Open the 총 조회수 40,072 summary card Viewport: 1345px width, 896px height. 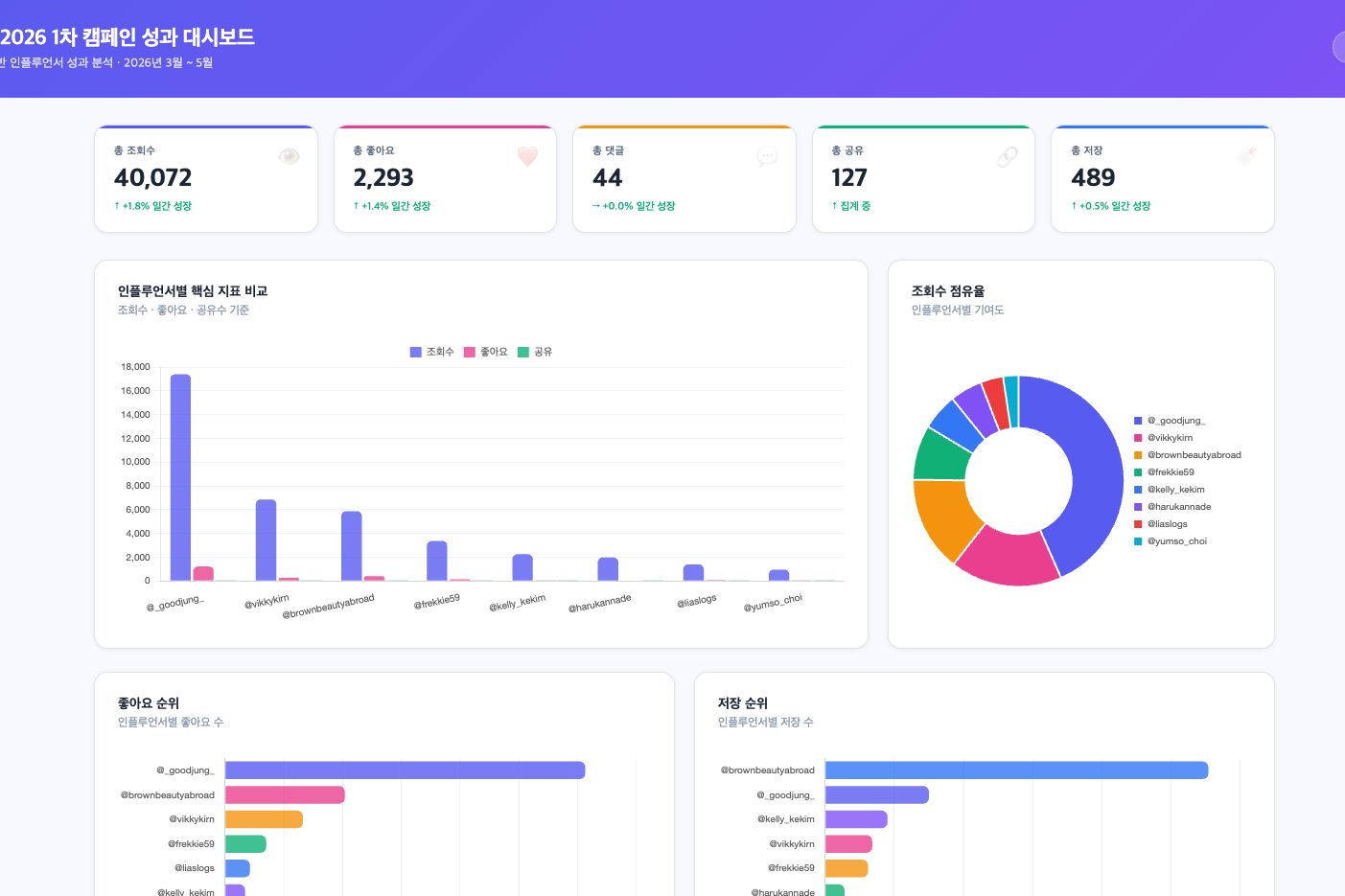[x=206, y=178]
